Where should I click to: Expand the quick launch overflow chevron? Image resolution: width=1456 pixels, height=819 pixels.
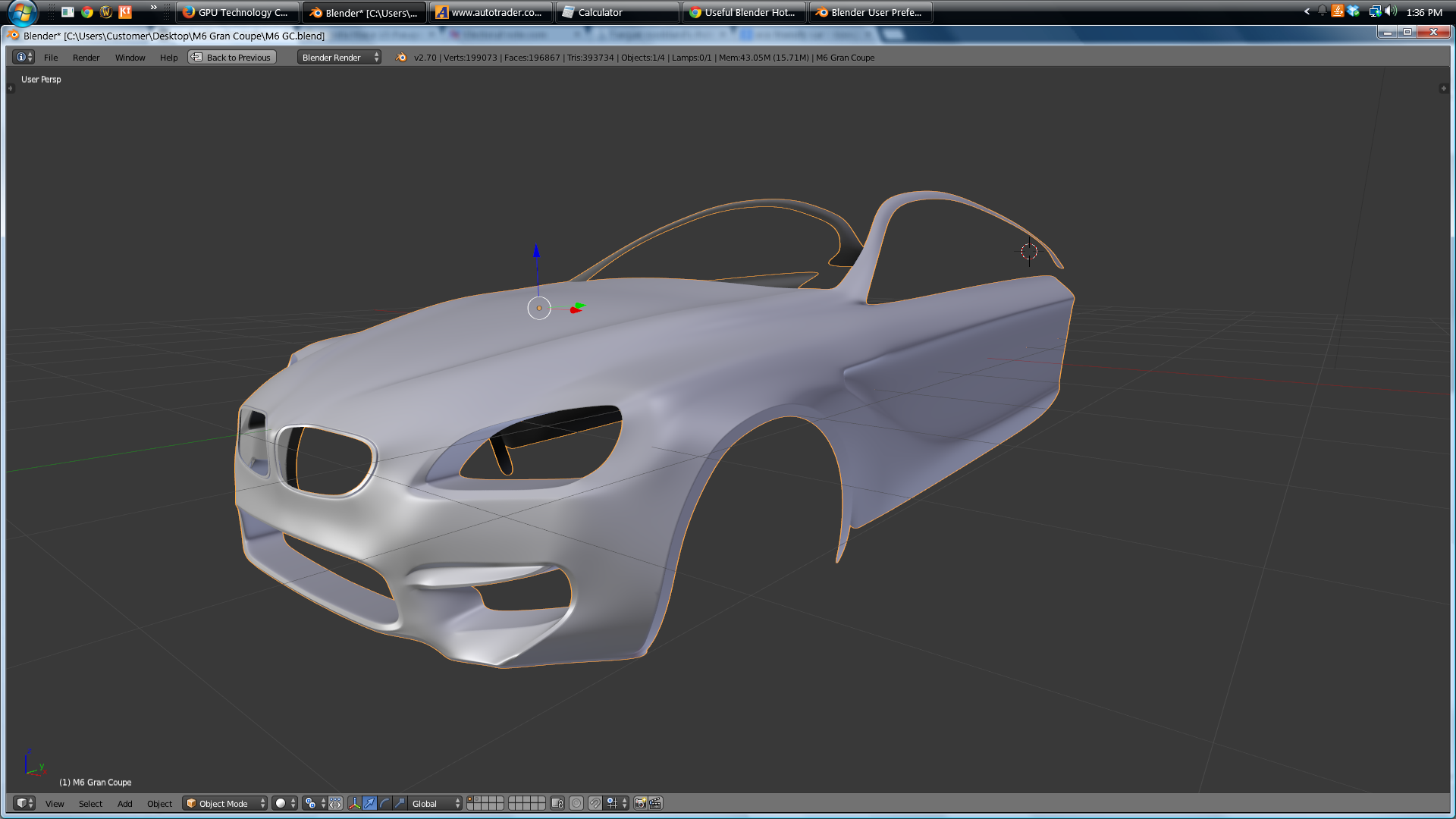click(x=154, y=8)
